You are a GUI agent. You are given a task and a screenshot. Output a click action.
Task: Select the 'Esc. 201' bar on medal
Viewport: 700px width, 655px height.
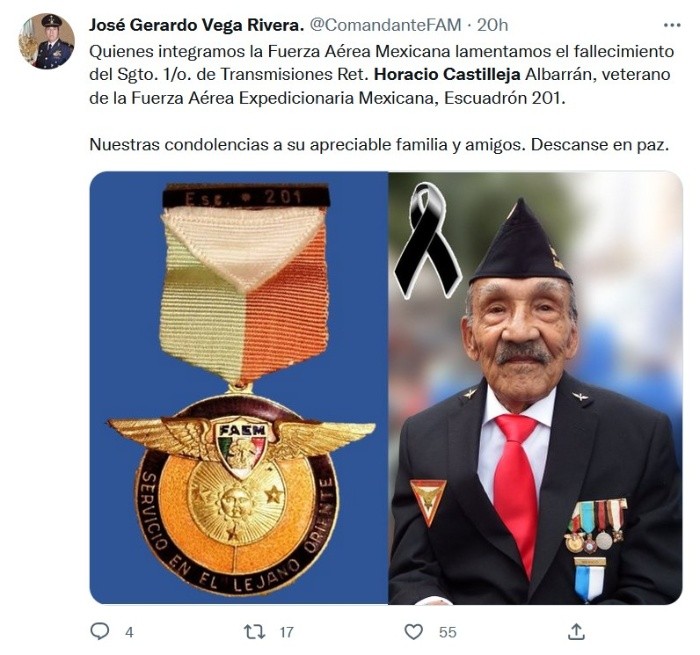coord(246,197)
